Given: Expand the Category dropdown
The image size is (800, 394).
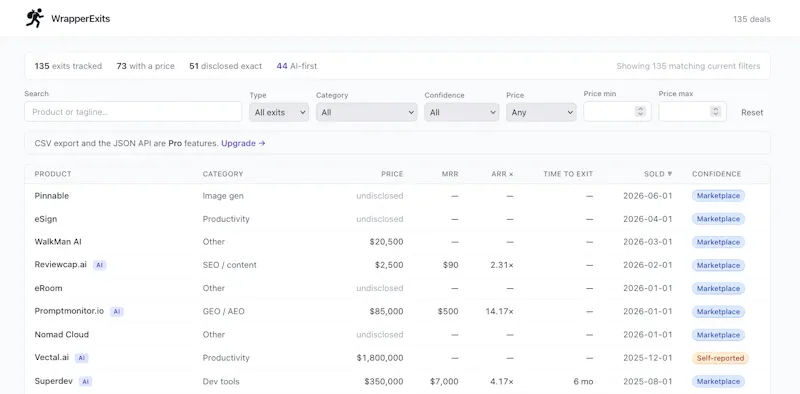Looking at the screenshot, I should tap(366, 112).
